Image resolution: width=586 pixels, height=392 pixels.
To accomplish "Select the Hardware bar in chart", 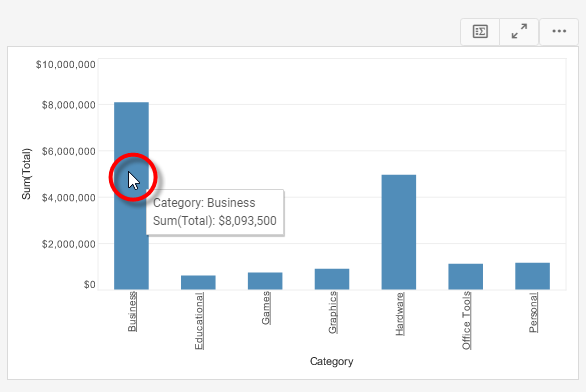I will (399, 232).
